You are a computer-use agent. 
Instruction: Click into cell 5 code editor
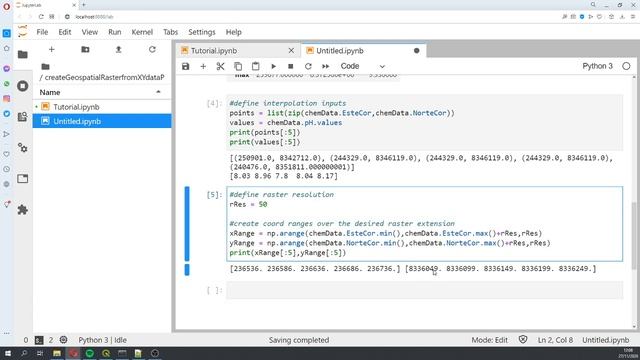(424, 224)
